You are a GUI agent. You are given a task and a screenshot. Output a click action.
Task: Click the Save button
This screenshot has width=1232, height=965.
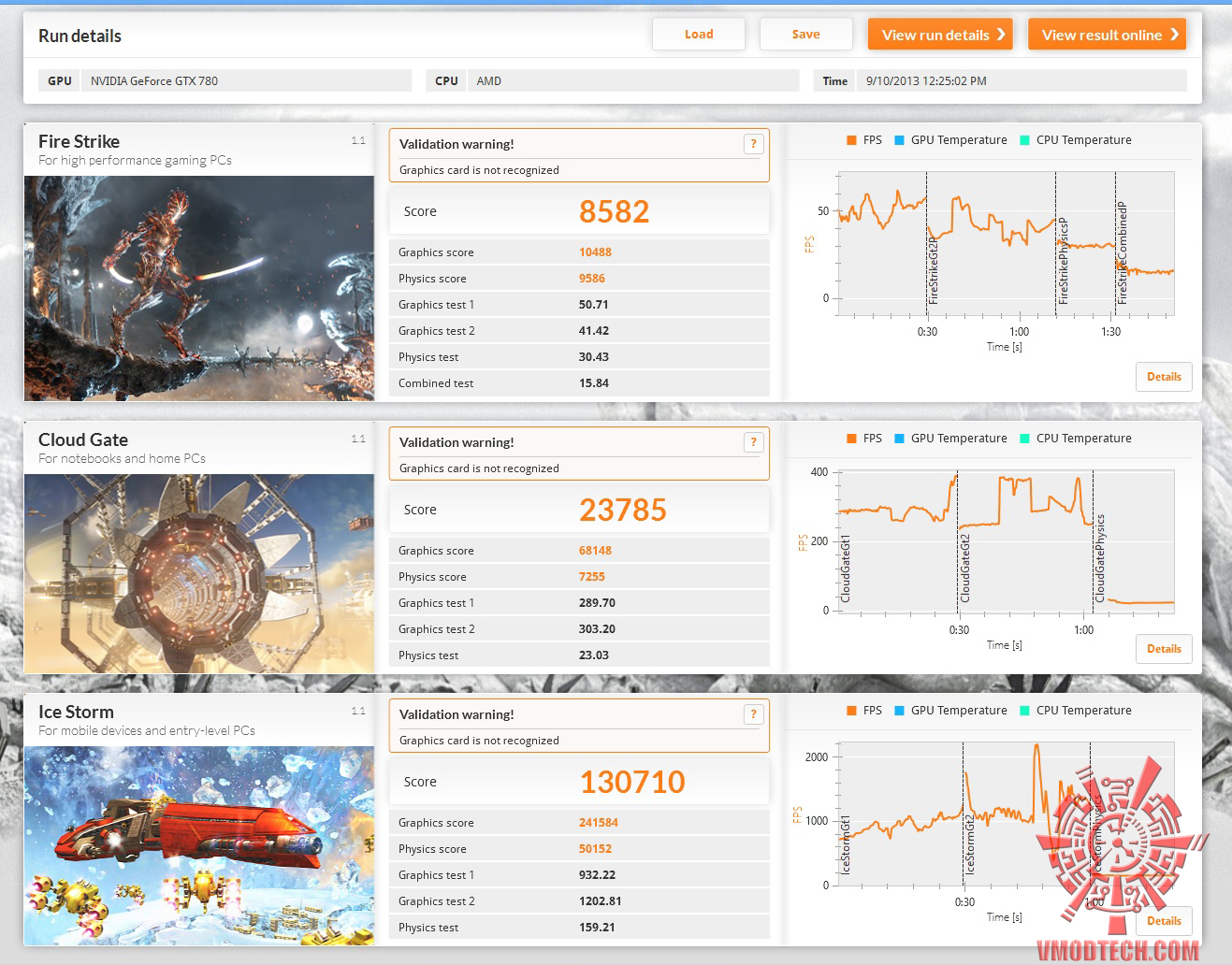click(805, 35)
